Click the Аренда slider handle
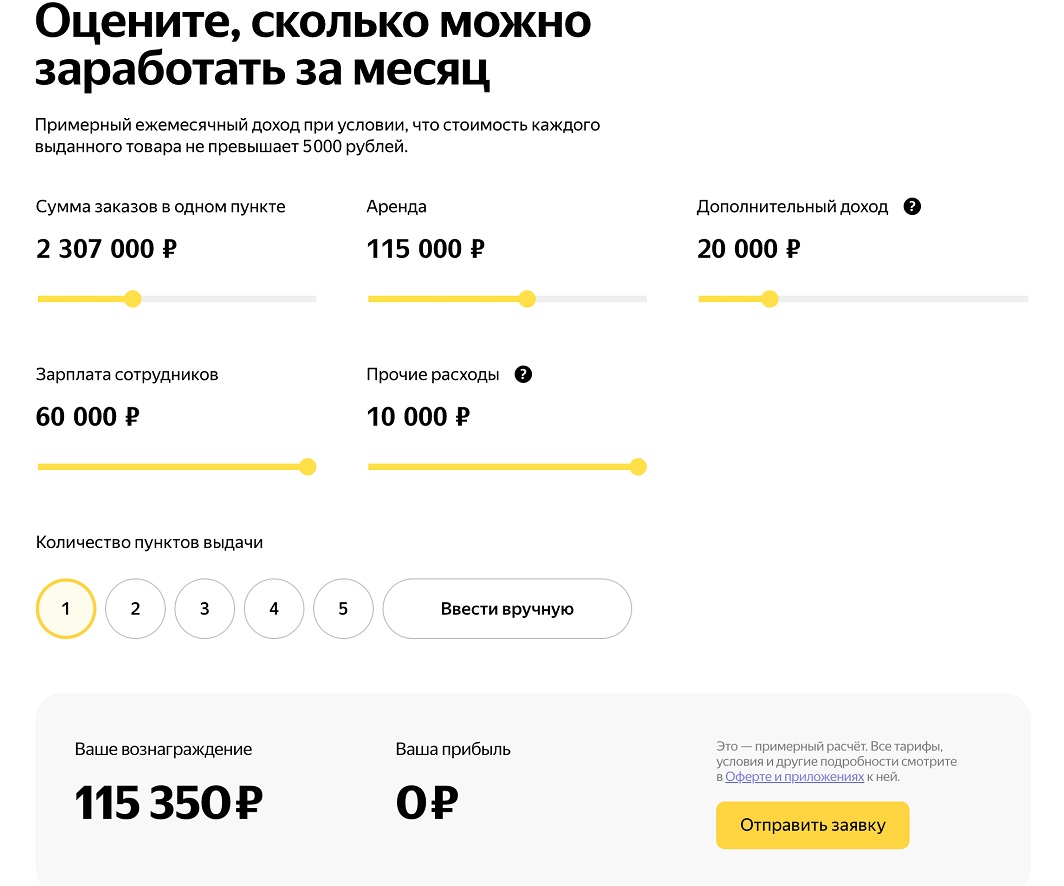1064x886 pixels. 527,298
